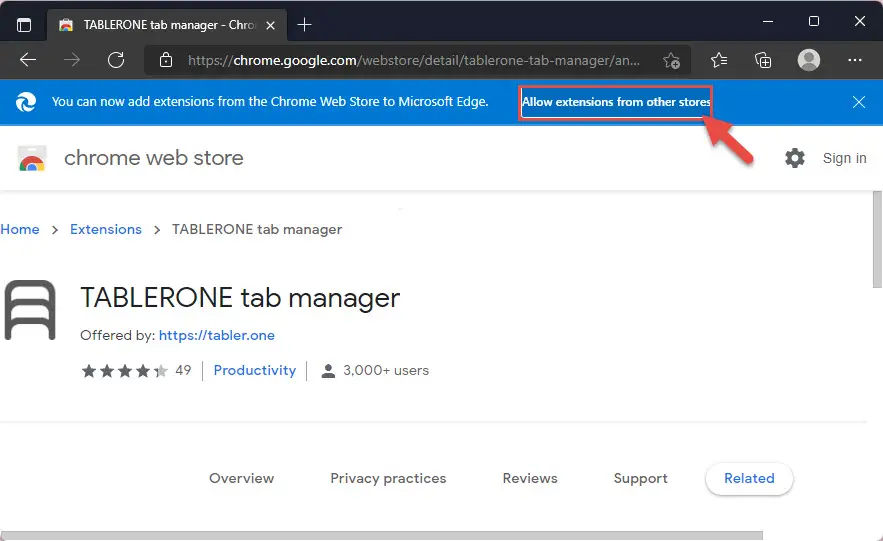Go to Home breadcrumb link

20,229
